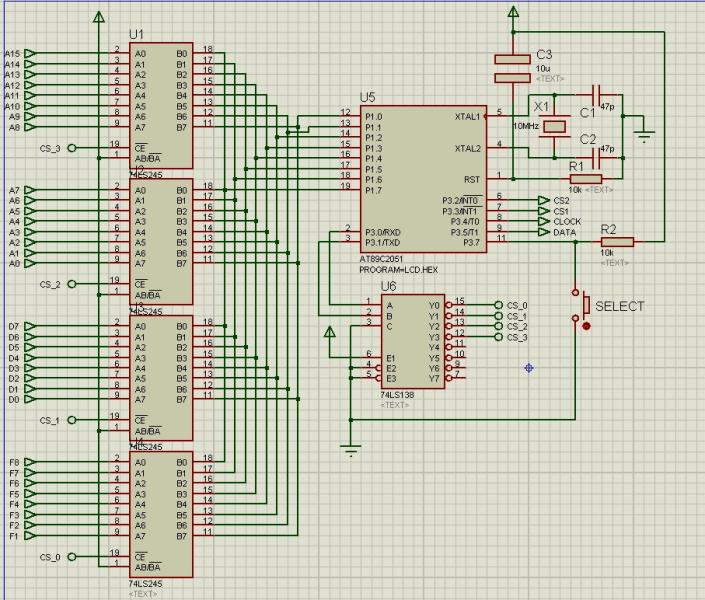Select the ground symbol below U6
The height and width of the screenshot is (600, 705).
350,450
